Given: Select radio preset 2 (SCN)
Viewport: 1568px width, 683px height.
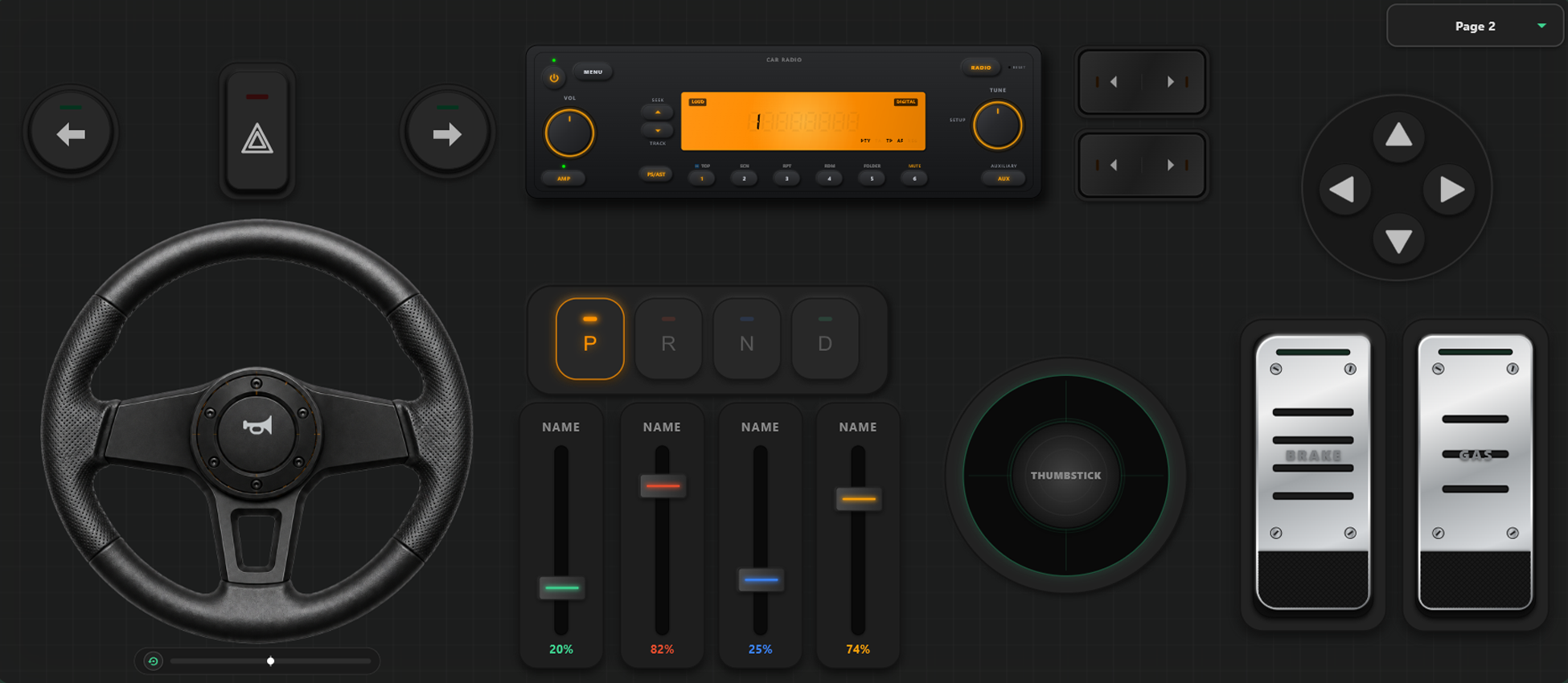Looking at the screenshot, I should pyautogui.click(x=744, y=178).
